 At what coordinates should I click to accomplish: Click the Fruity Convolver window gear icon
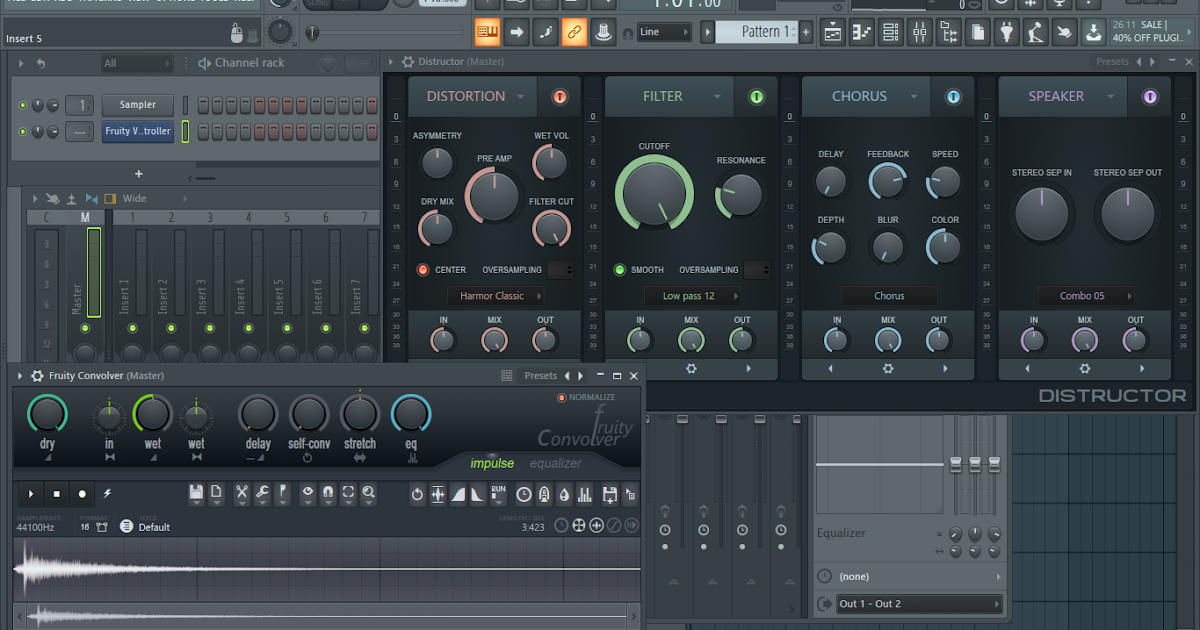pos(37,376)
